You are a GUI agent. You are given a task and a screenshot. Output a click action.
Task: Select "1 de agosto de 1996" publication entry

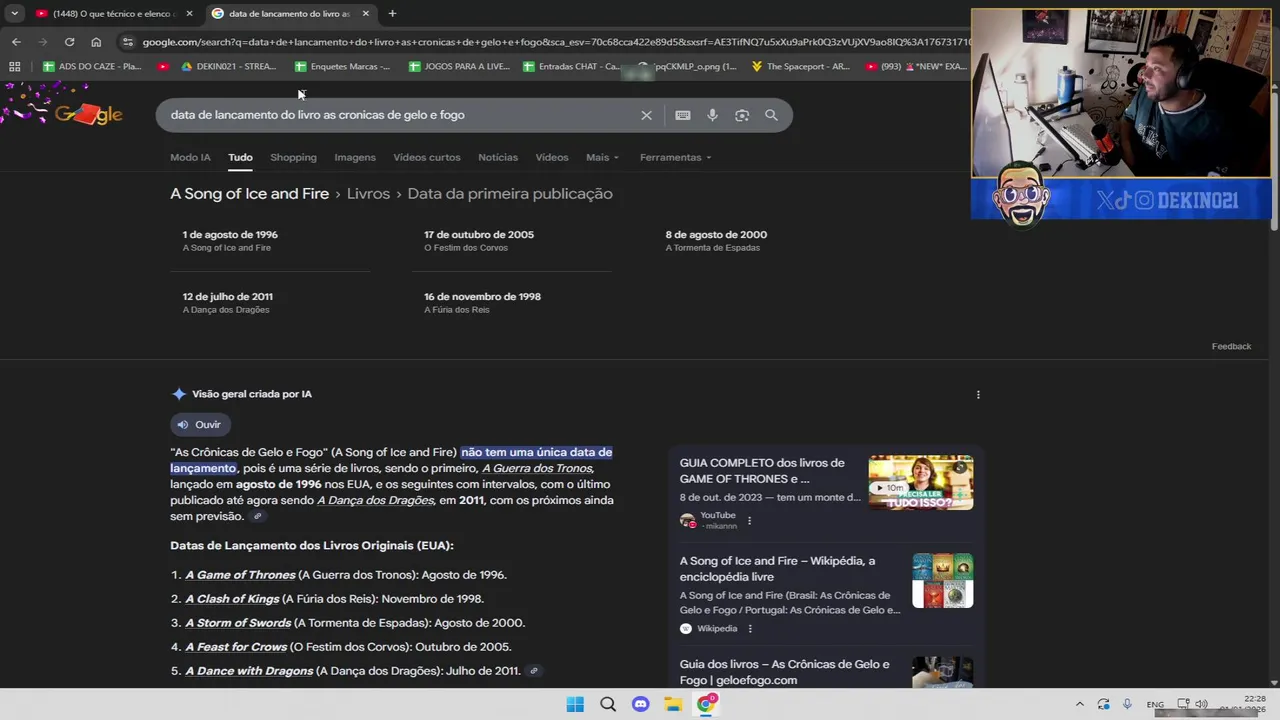230,240
